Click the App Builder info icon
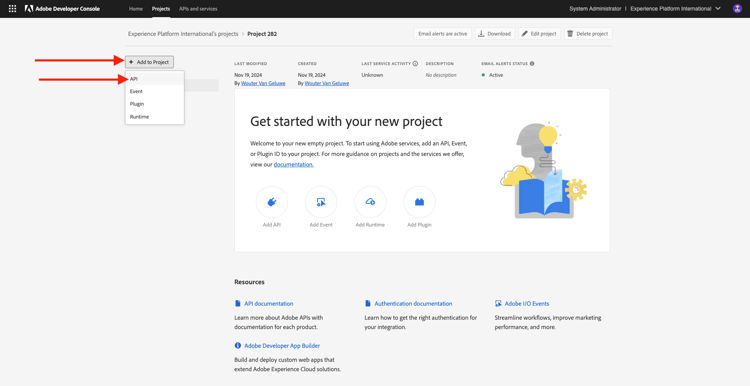Viewport: 750px width, 386px height. tap(238, 346)
